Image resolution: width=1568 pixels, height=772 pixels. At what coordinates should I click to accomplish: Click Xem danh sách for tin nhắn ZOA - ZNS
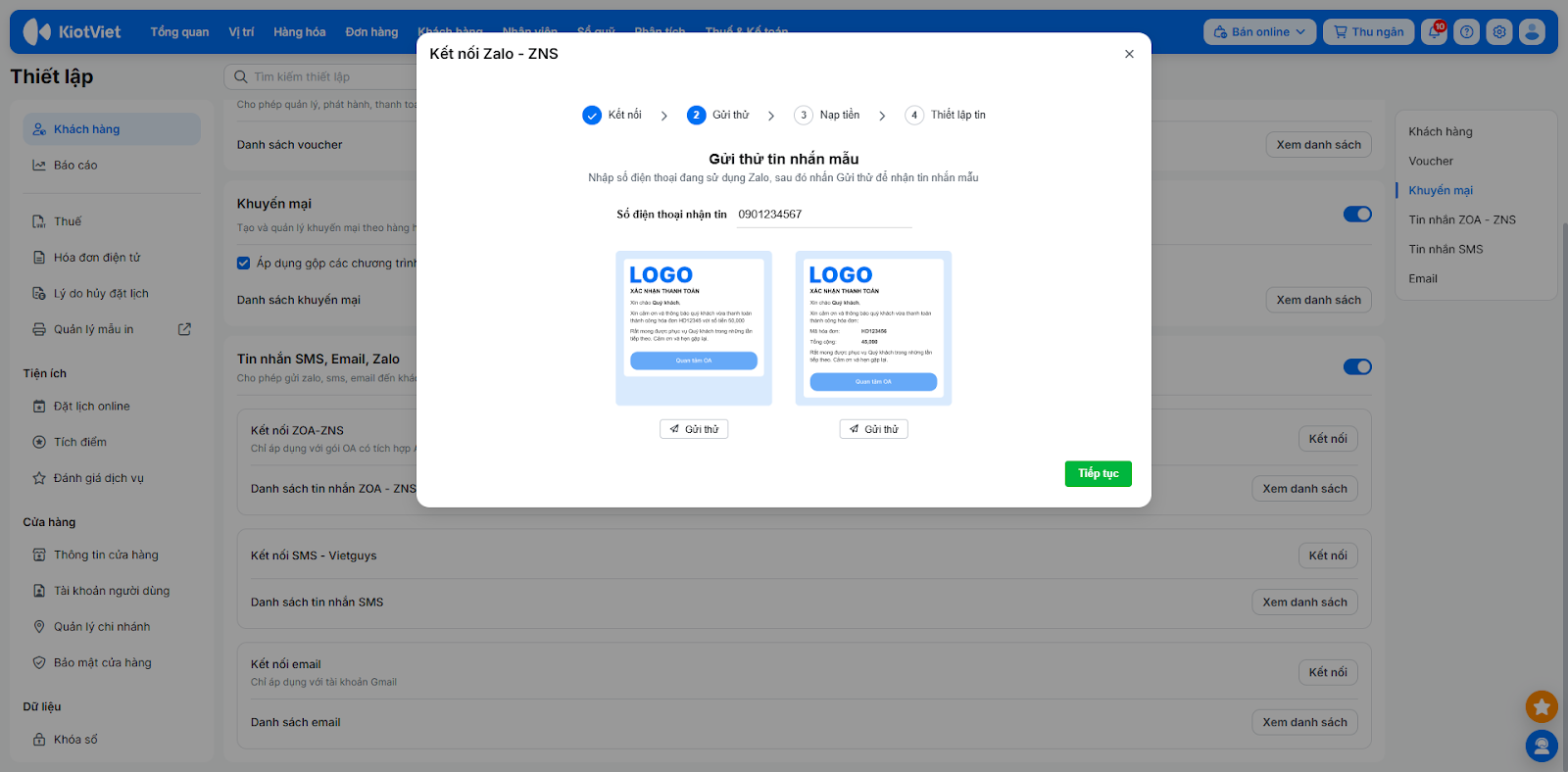click(x=1304, y=489)
